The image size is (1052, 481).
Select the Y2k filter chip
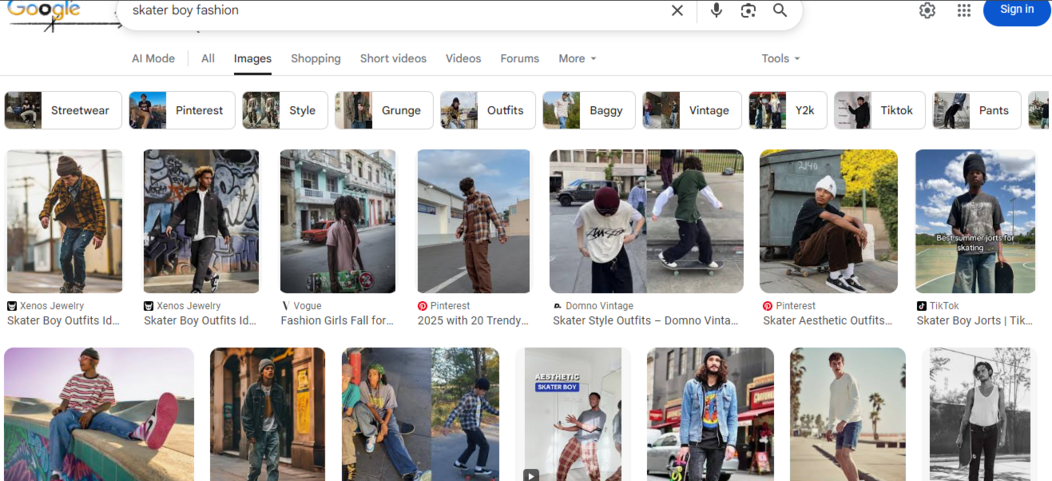(x=788, y=111)
